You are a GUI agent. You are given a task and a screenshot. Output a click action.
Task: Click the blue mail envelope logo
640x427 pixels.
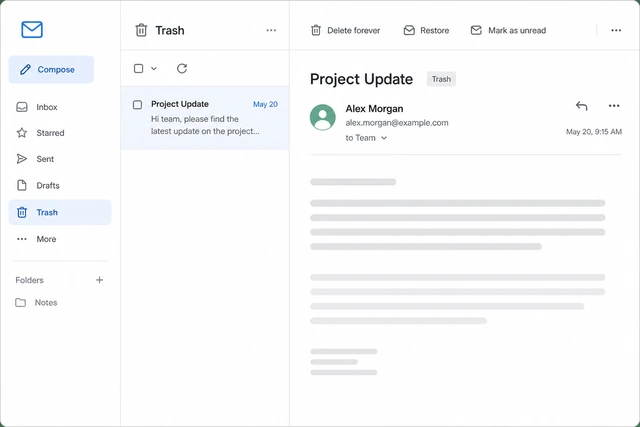tap(32, 29)
